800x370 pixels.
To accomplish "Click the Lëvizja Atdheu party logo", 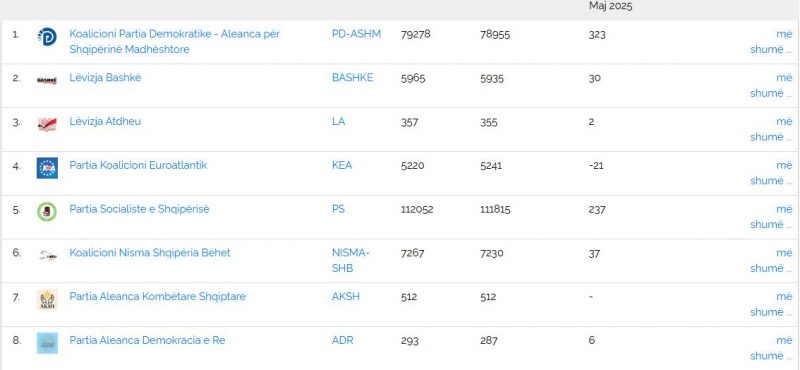I will pyautogui.click(x=47, y=124).
